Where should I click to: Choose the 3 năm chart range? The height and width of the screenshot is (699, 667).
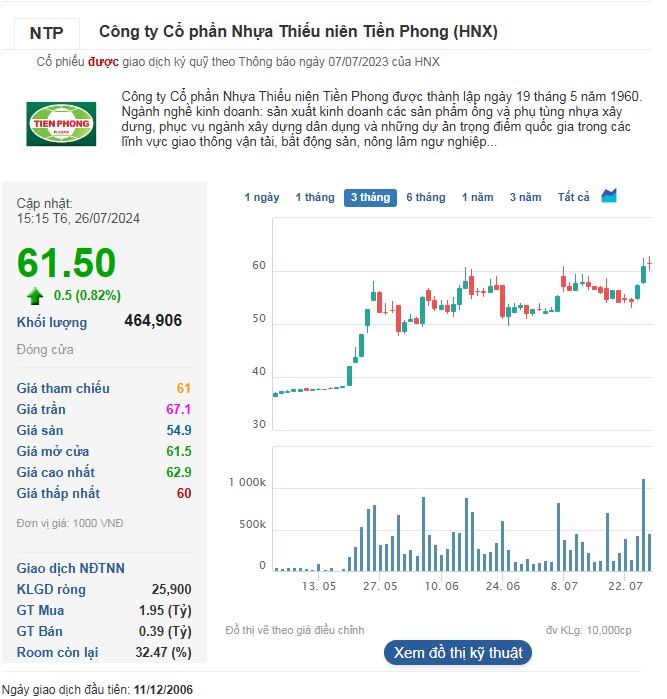(x=525, y=198)
